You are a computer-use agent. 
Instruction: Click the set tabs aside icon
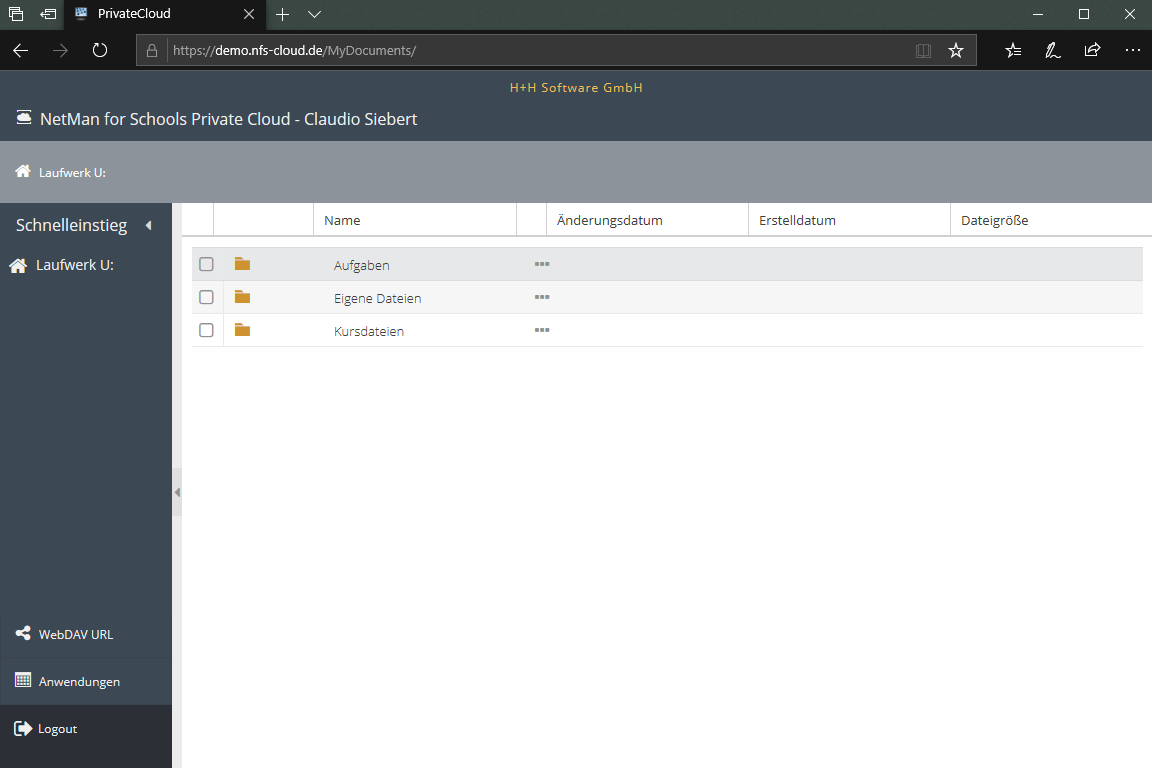click(48, 14)
